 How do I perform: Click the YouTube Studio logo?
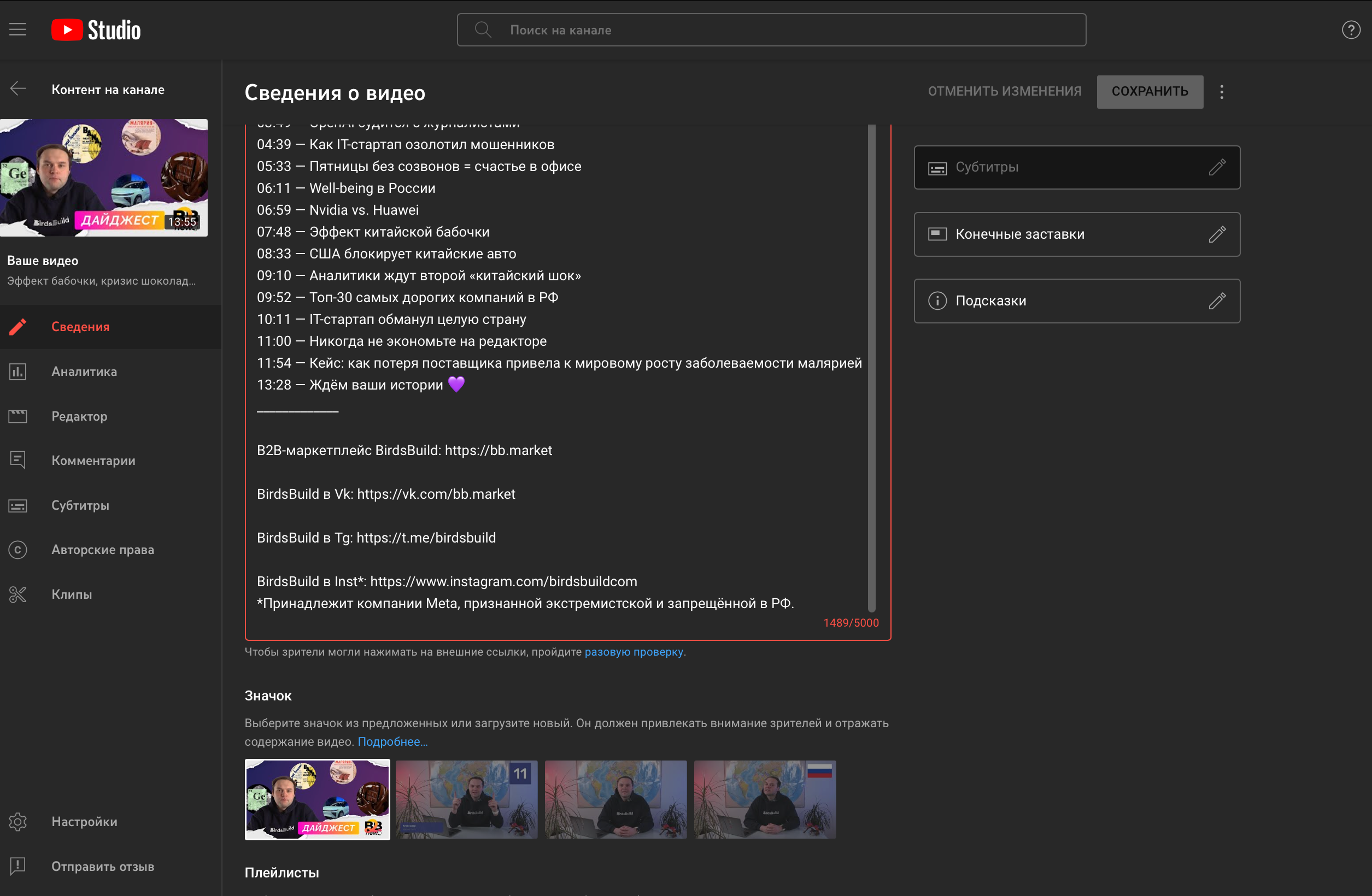click(x=96, y=30)
